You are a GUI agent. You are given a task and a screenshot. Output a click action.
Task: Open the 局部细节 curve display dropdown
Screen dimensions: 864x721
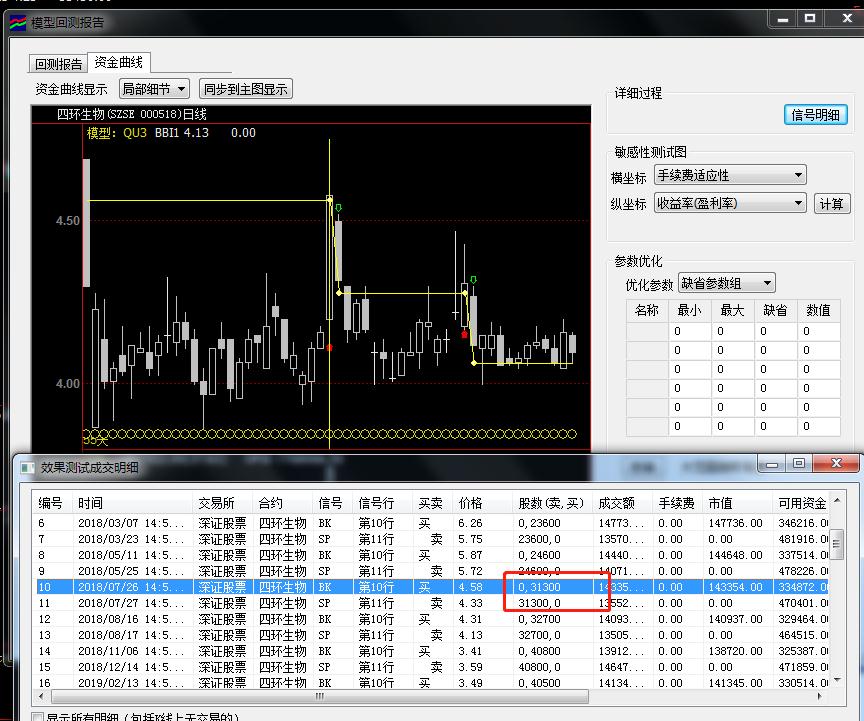point(154,89)
